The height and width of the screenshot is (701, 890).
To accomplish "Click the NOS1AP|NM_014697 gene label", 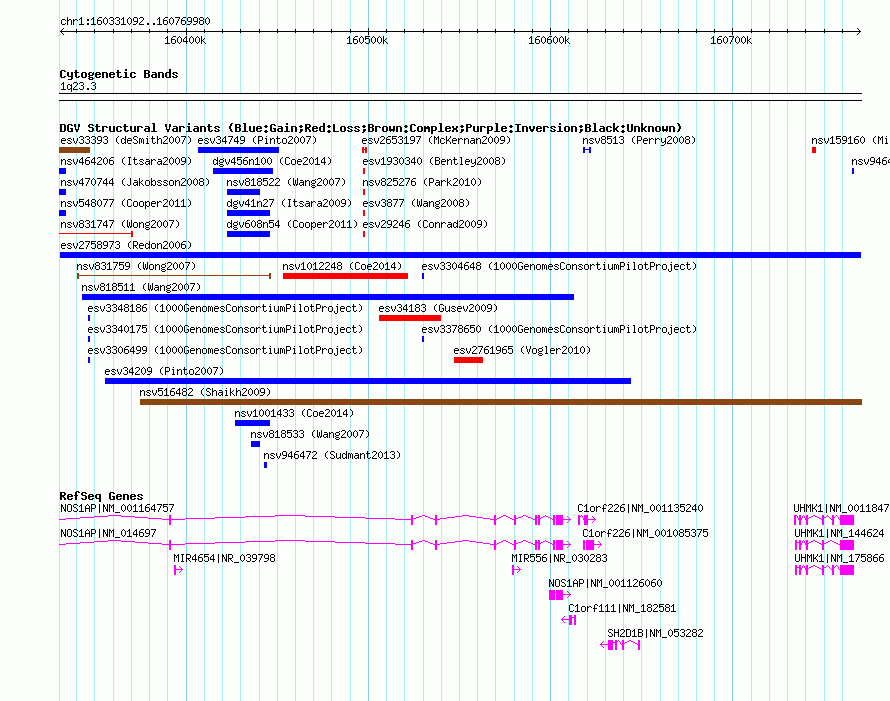I will [x=108, y=533].
